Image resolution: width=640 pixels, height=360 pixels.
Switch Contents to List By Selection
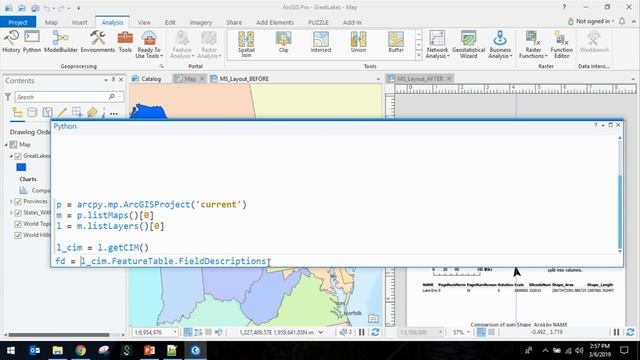pyautogui.click(x=47, y=112)
